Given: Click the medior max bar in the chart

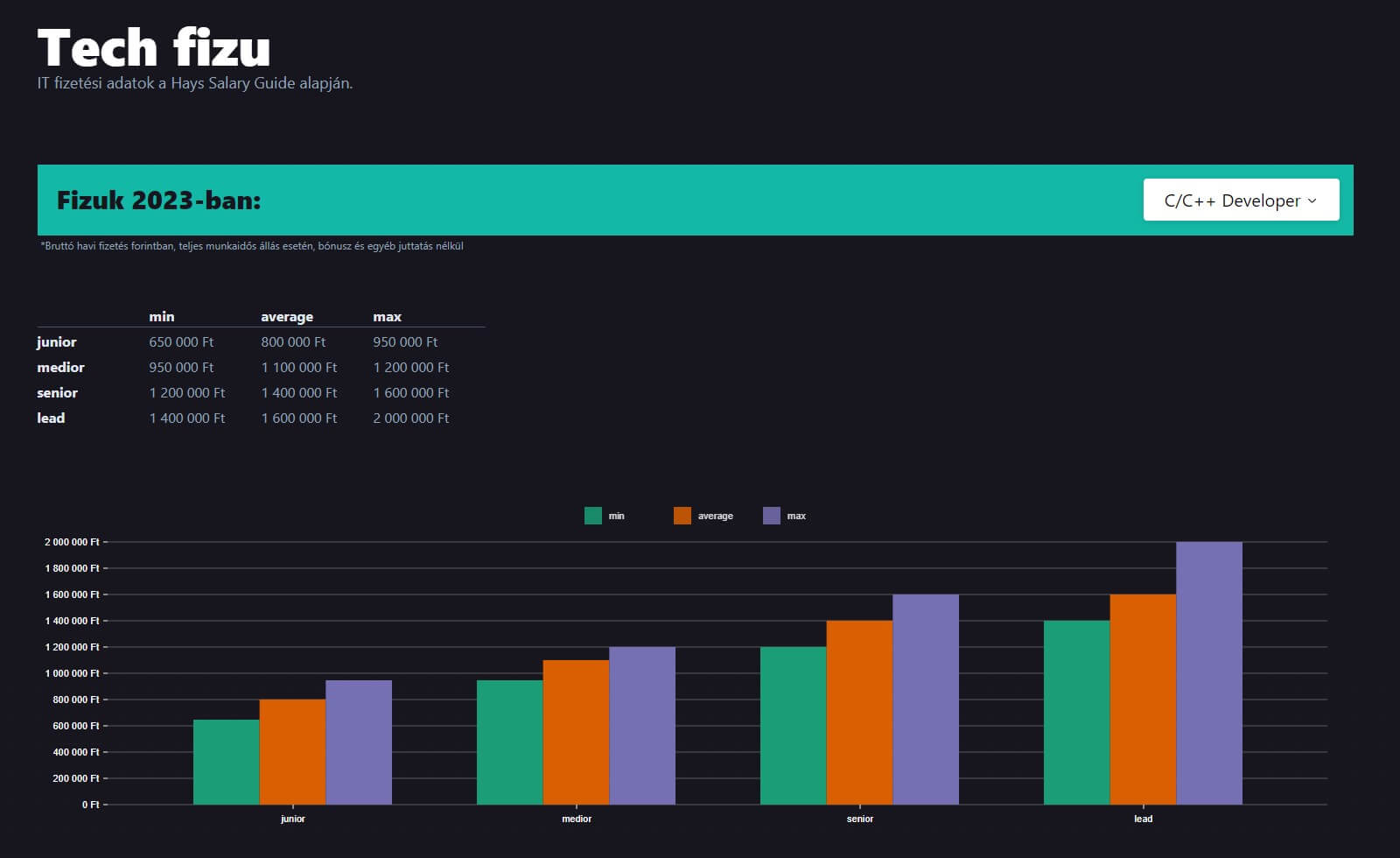Looking at the screenshot, I should click(641, 725).
